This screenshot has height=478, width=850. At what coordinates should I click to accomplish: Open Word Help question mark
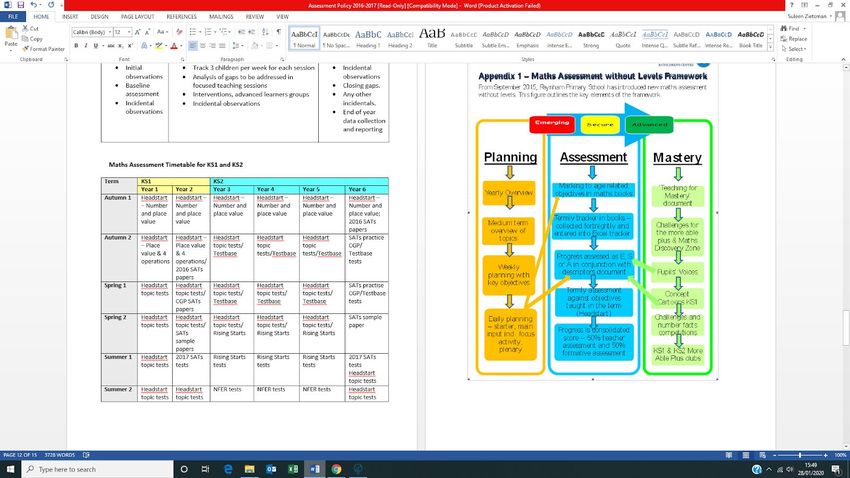[791, 5]
